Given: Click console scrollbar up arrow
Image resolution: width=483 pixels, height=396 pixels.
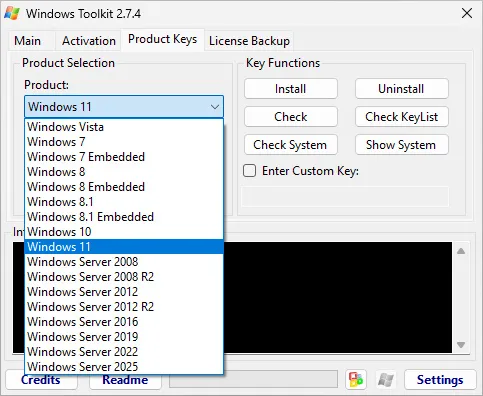Looking at the screenshot, I should [x=461, y=251].
